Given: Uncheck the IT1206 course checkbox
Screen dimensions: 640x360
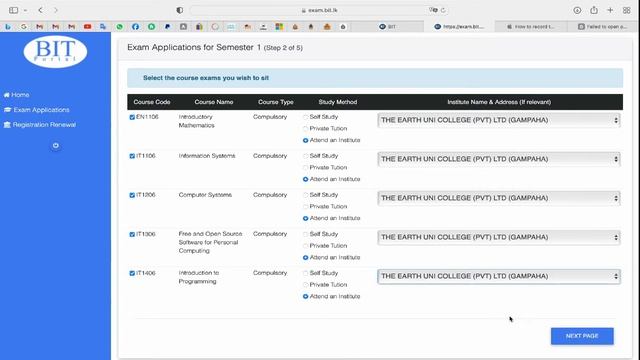Looking at the screenshot, I should [132, 195].
